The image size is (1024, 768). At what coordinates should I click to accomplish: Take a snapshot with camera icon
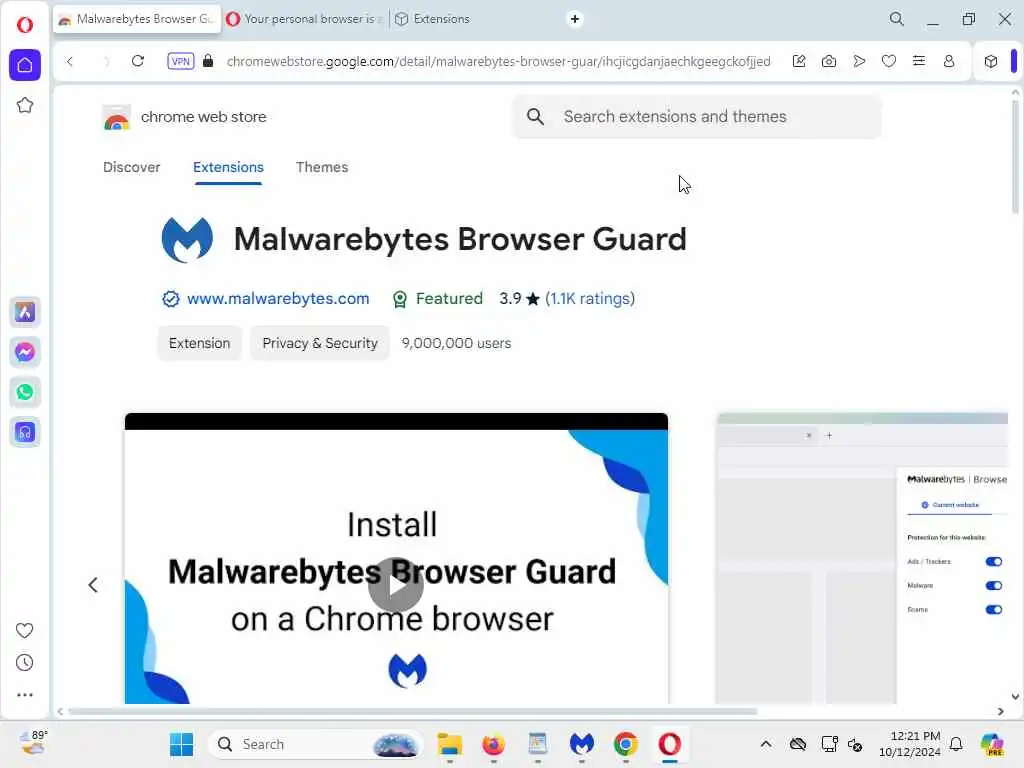[829, 61]
